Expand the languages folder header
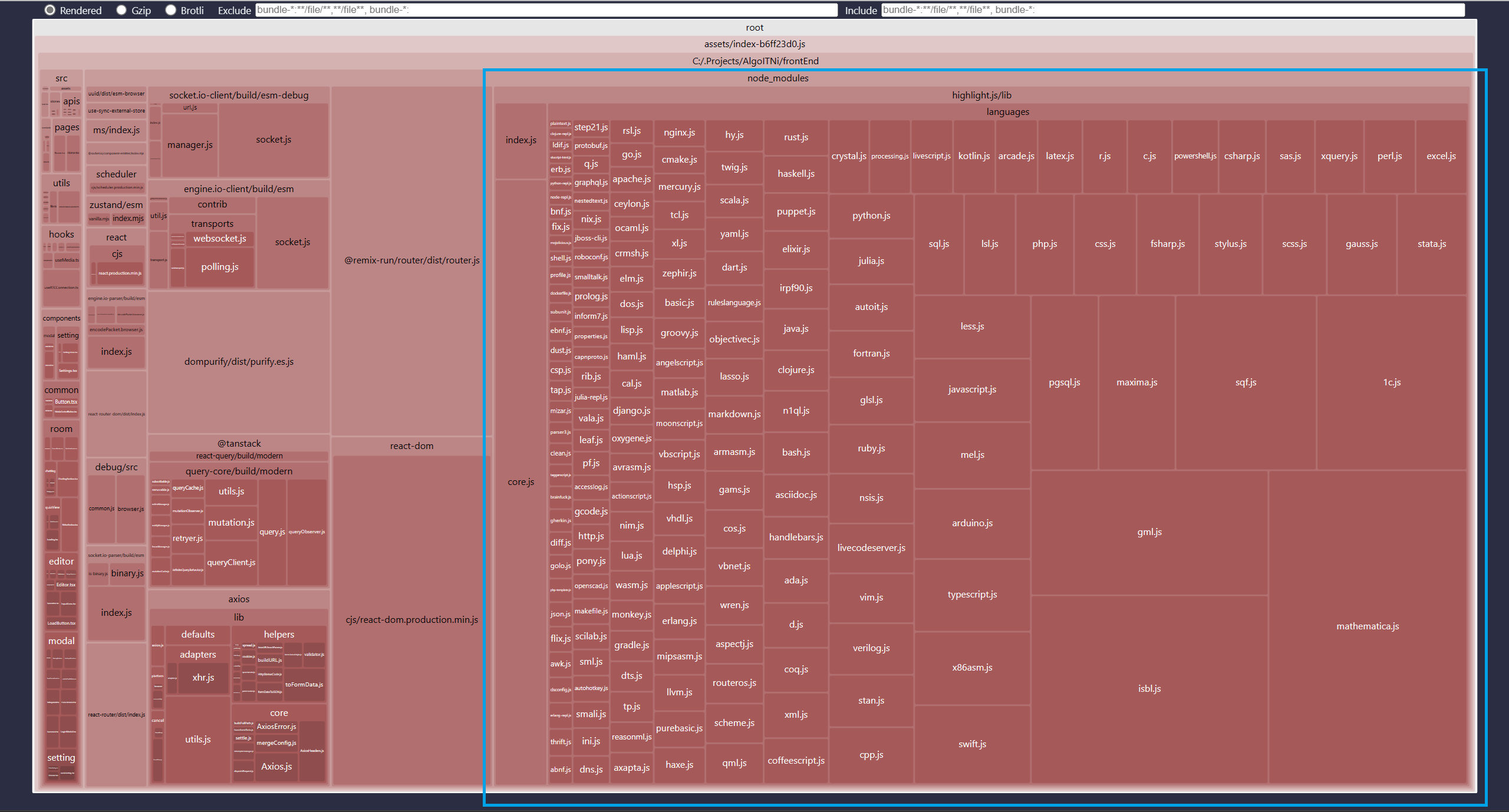The image size is (1509, 812). coord(1007,111)
